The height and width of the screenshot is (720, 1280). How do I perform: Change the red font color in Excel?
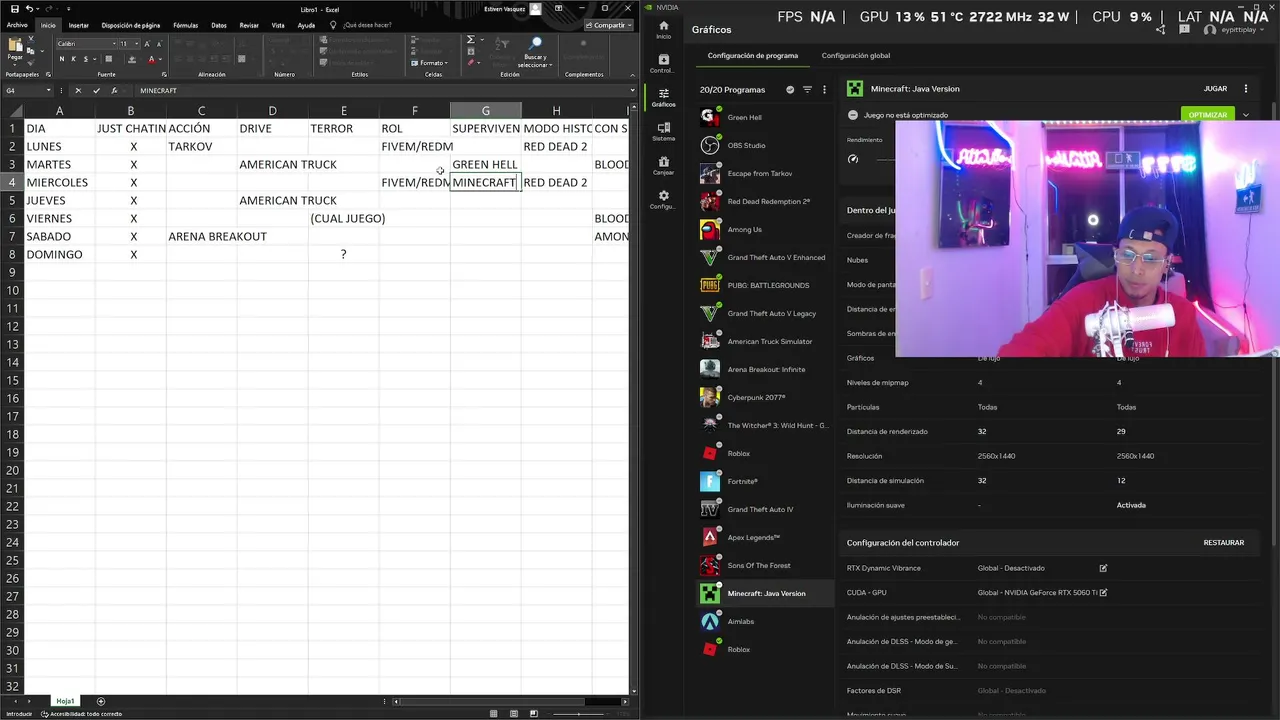(151, 59)
